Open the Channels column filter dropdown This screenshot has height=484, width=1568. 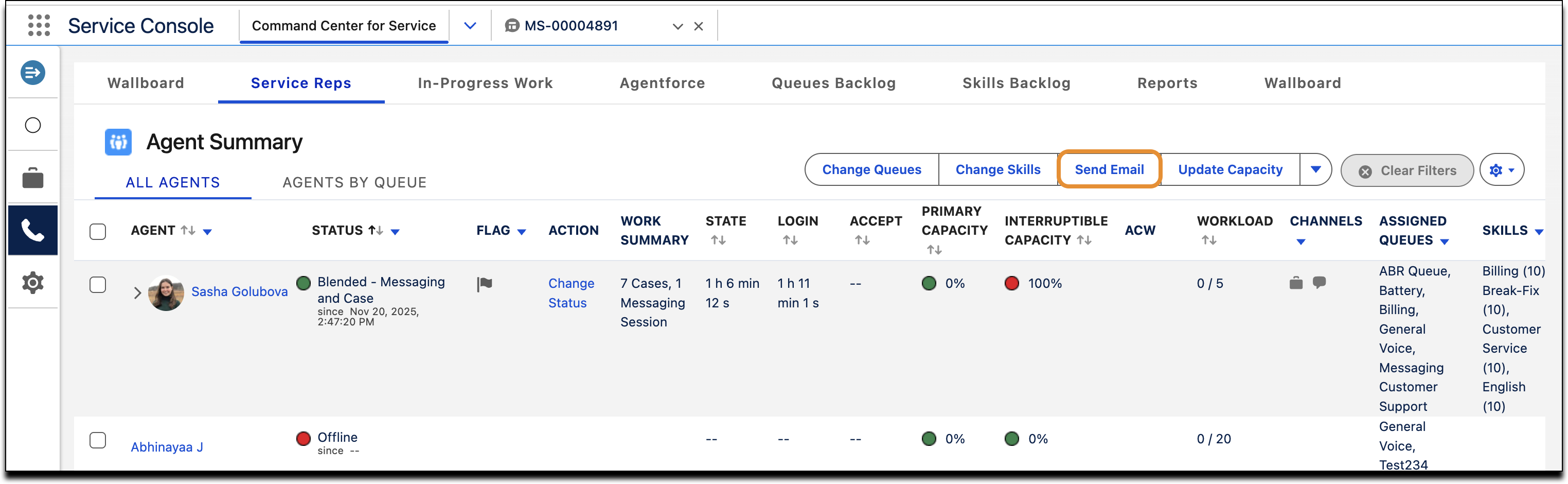(1301, 242)
